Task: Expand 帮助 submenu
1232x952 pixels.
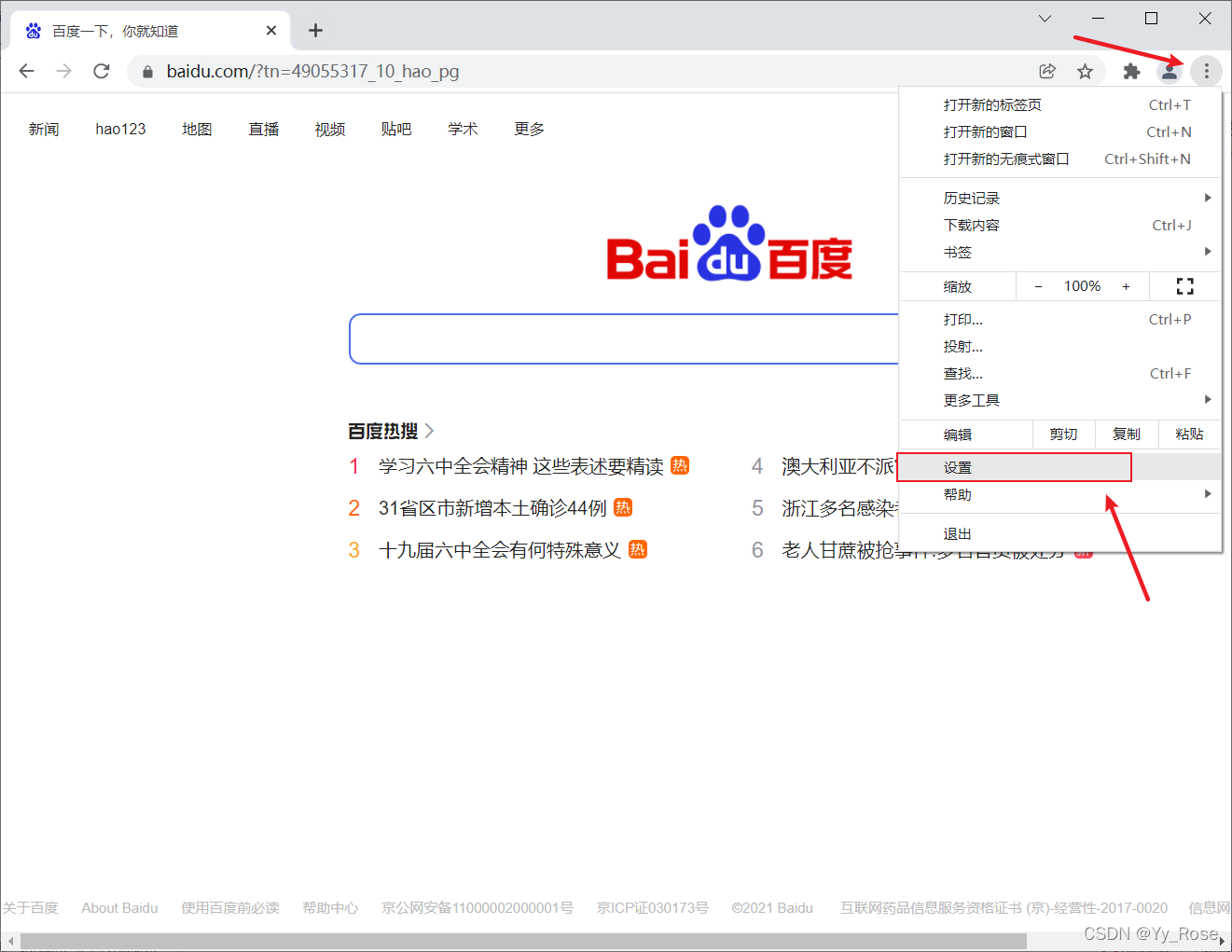Action: [x=1060, y=495]
